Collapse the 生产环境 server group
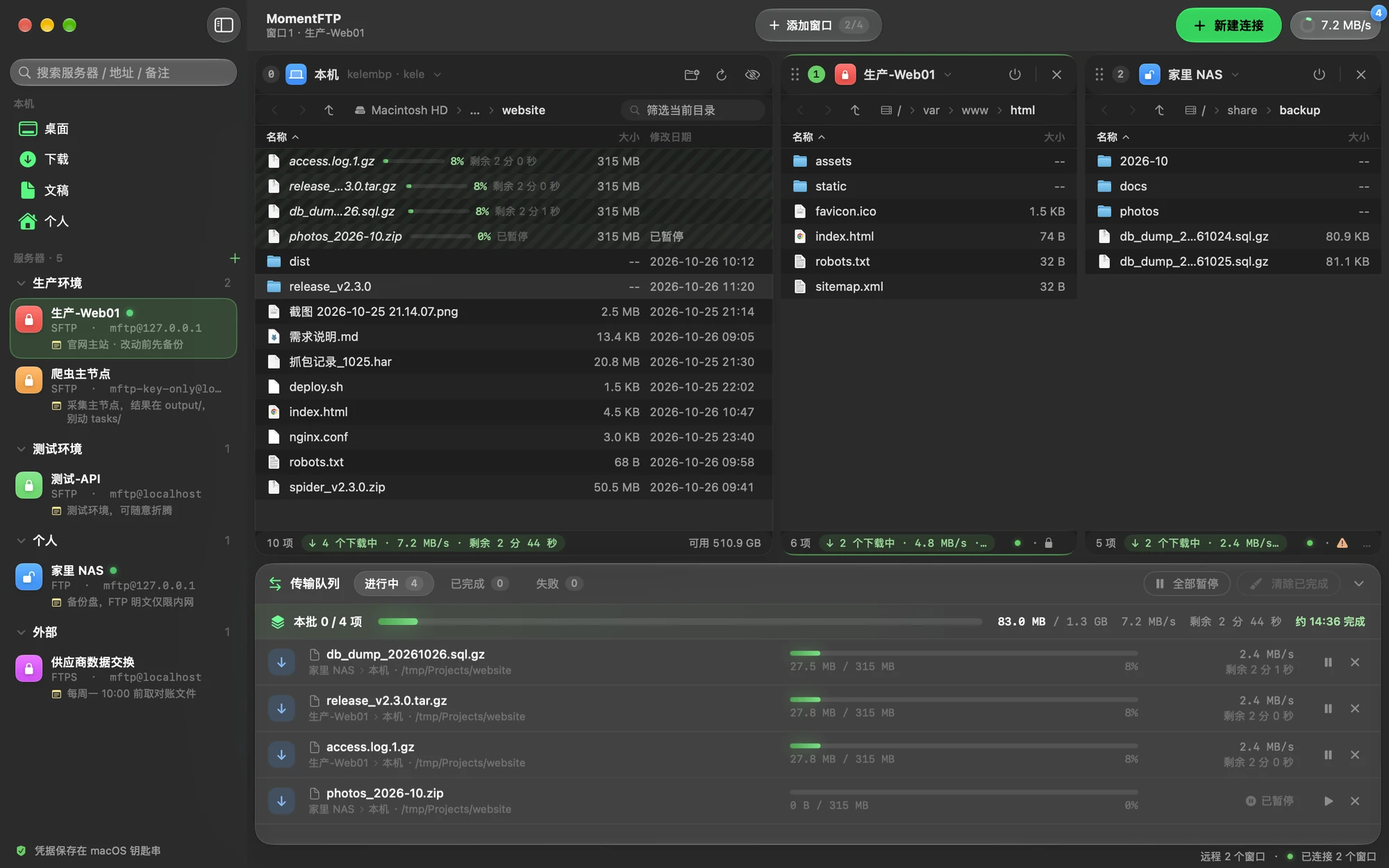1389x868 pixels. 21,283
